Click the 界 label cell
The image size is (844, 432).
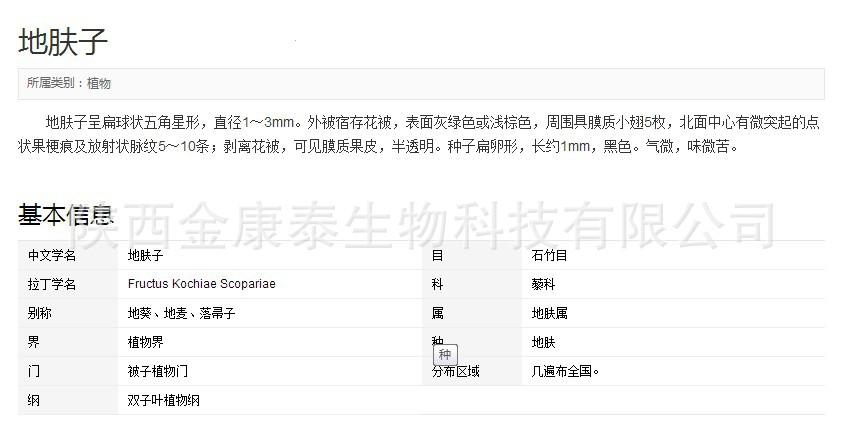[x=68, y=342]
